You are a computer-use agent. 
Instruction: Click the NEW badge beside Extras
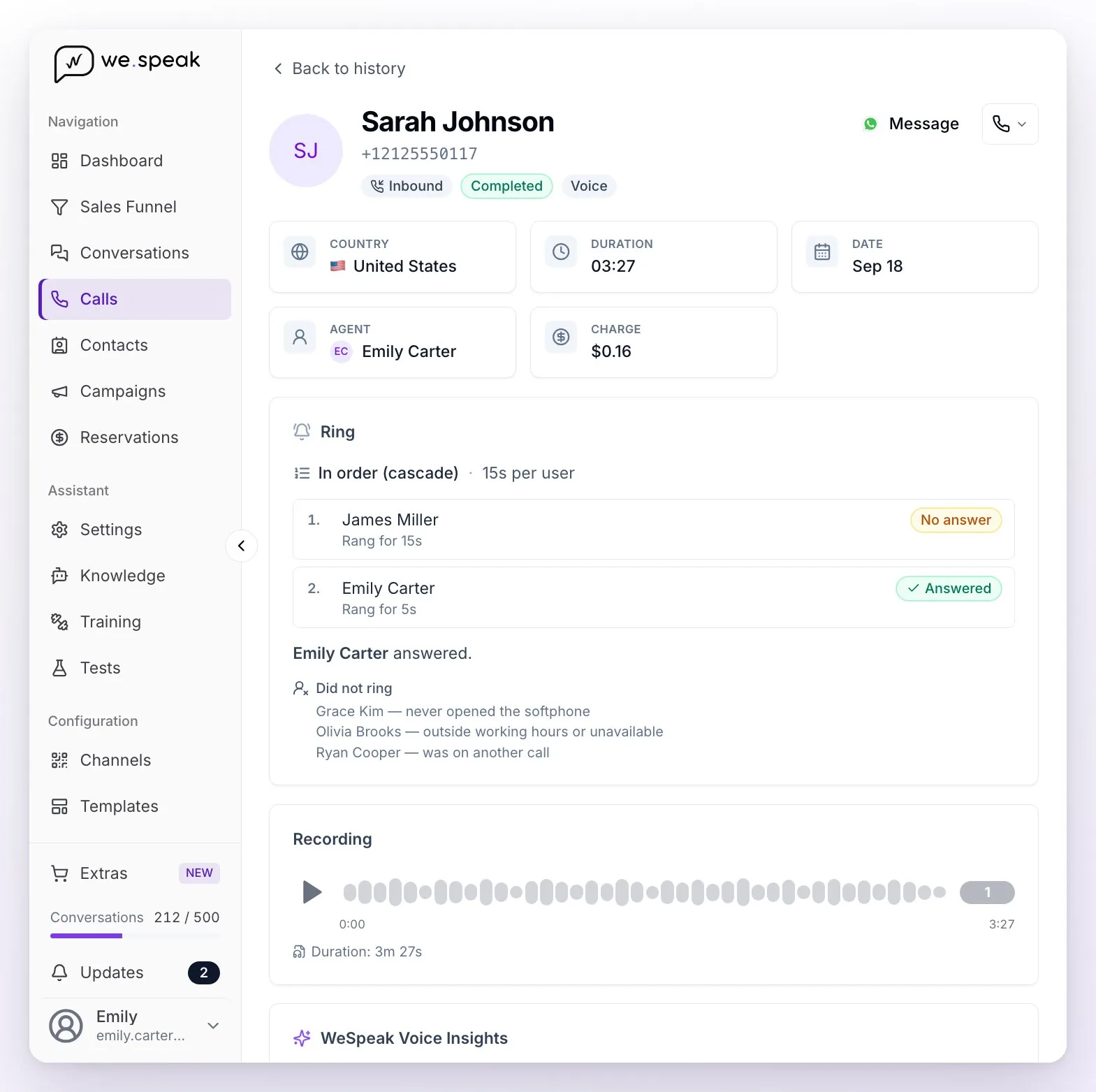click(199, 873)
